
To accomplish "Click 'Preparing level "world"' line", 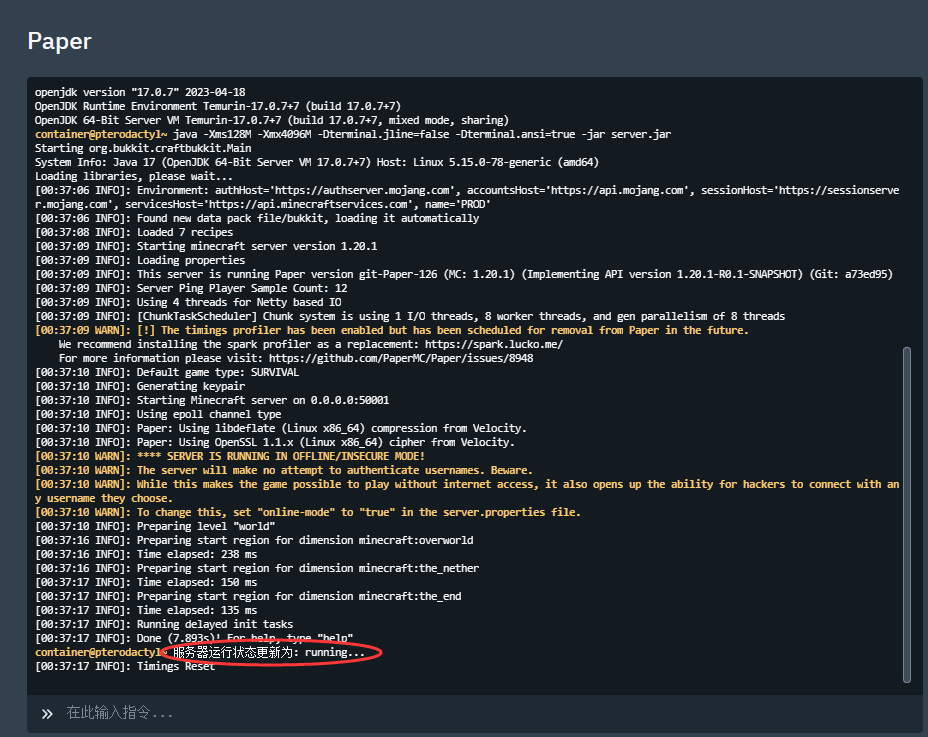I will pos(154,526).
